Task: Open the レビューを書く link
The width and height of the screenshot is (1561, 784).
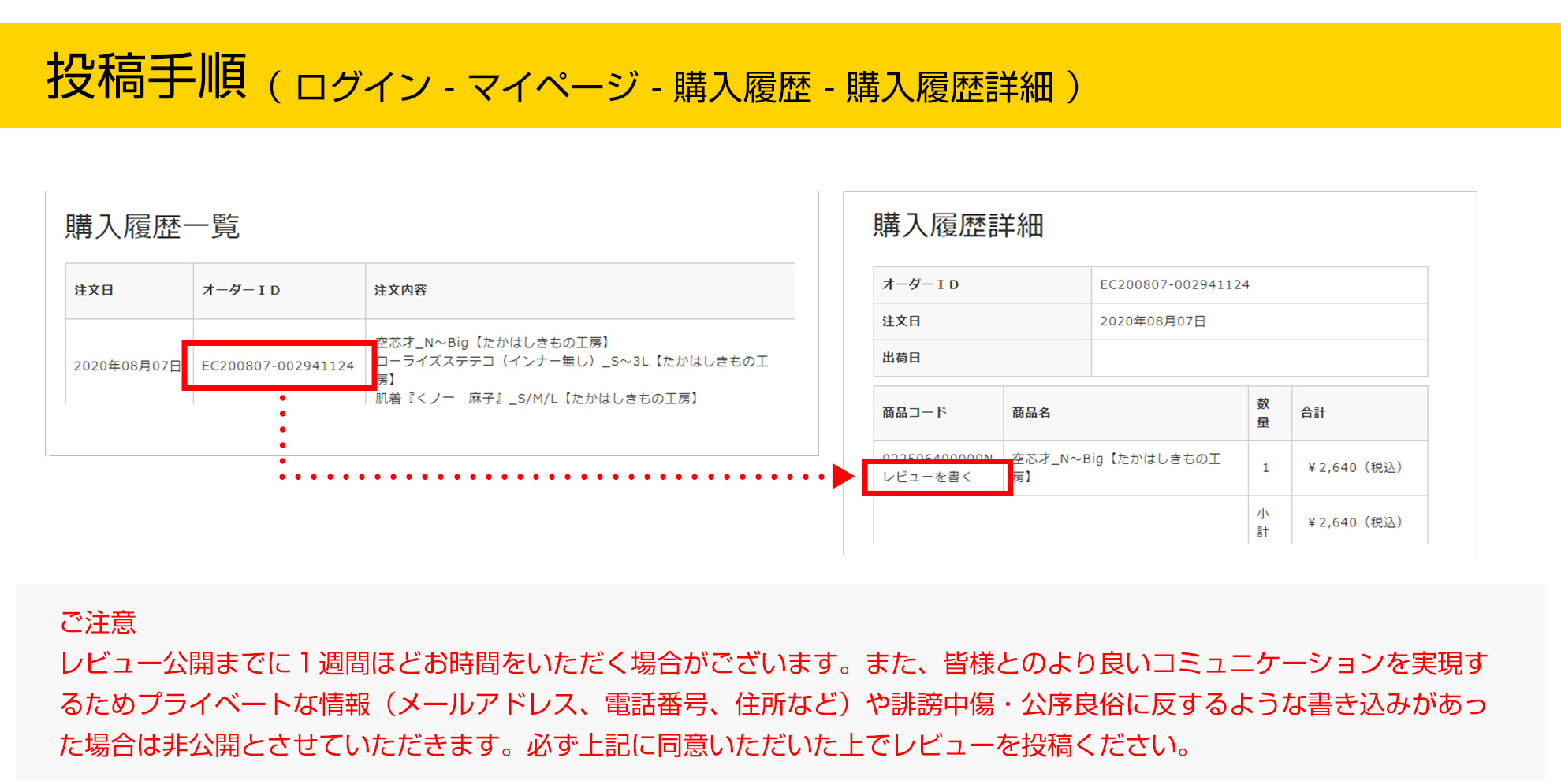Action: pos(927,477)
